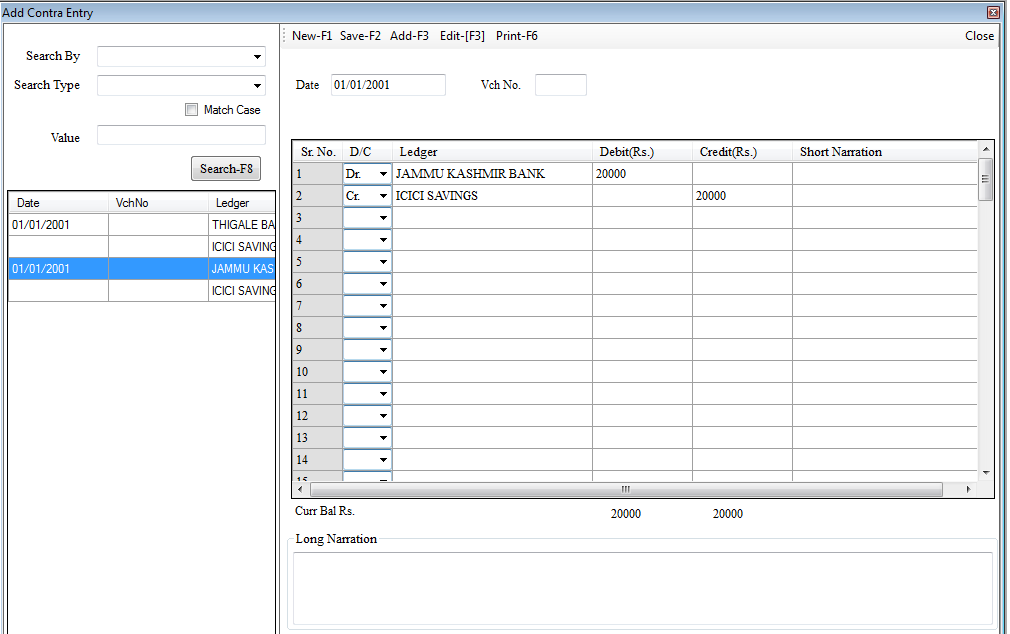
Task: Focus the Date field showing 01/01/2001
Action: point(388,85)
